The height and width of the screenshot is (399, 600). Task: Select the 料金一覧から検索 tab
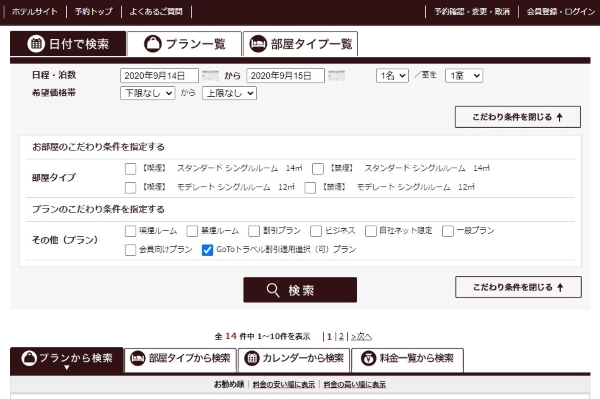coord(408,360)
